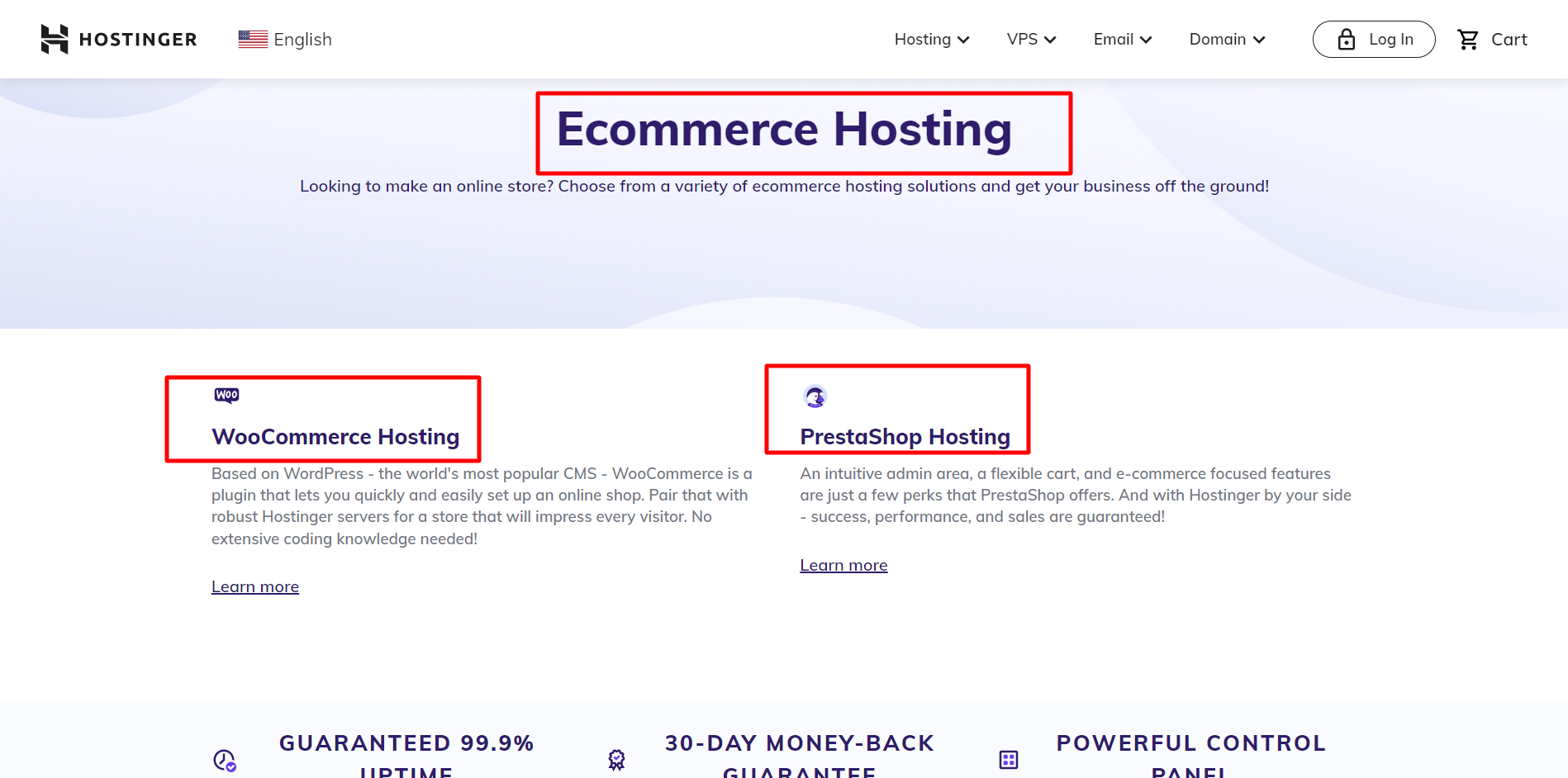Click the HOSTINGER brand text
The image size is (1568, 778).
138,40
